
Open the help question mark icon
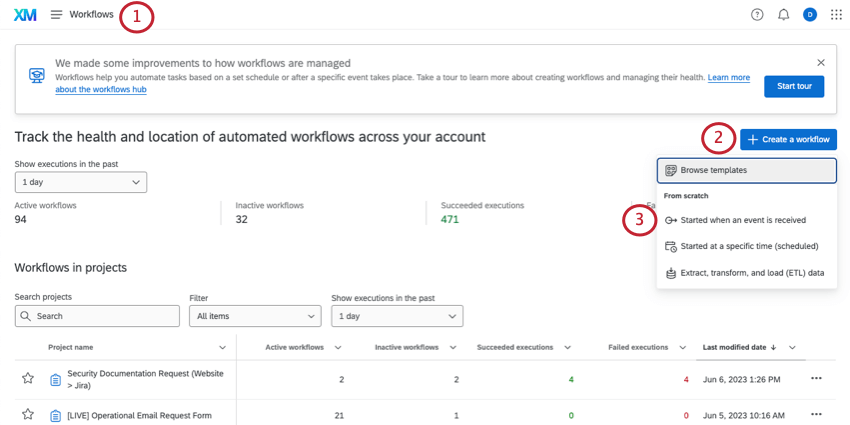coord(757,15)
